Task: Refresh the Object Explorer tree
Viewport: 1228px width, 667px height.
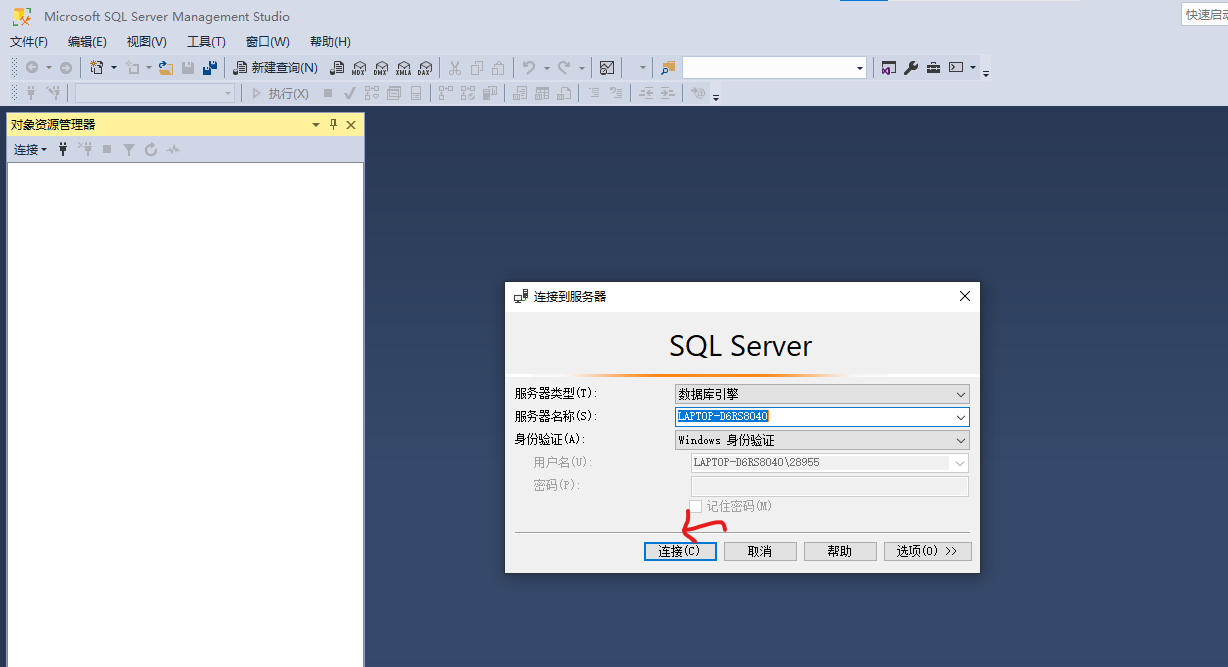Action: (x=150, y=149)
